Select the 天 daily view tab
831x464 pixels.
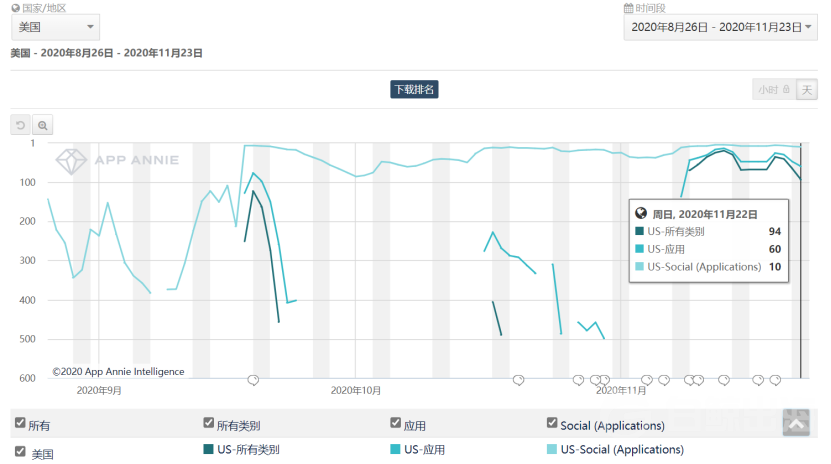[x=807, y=90]
